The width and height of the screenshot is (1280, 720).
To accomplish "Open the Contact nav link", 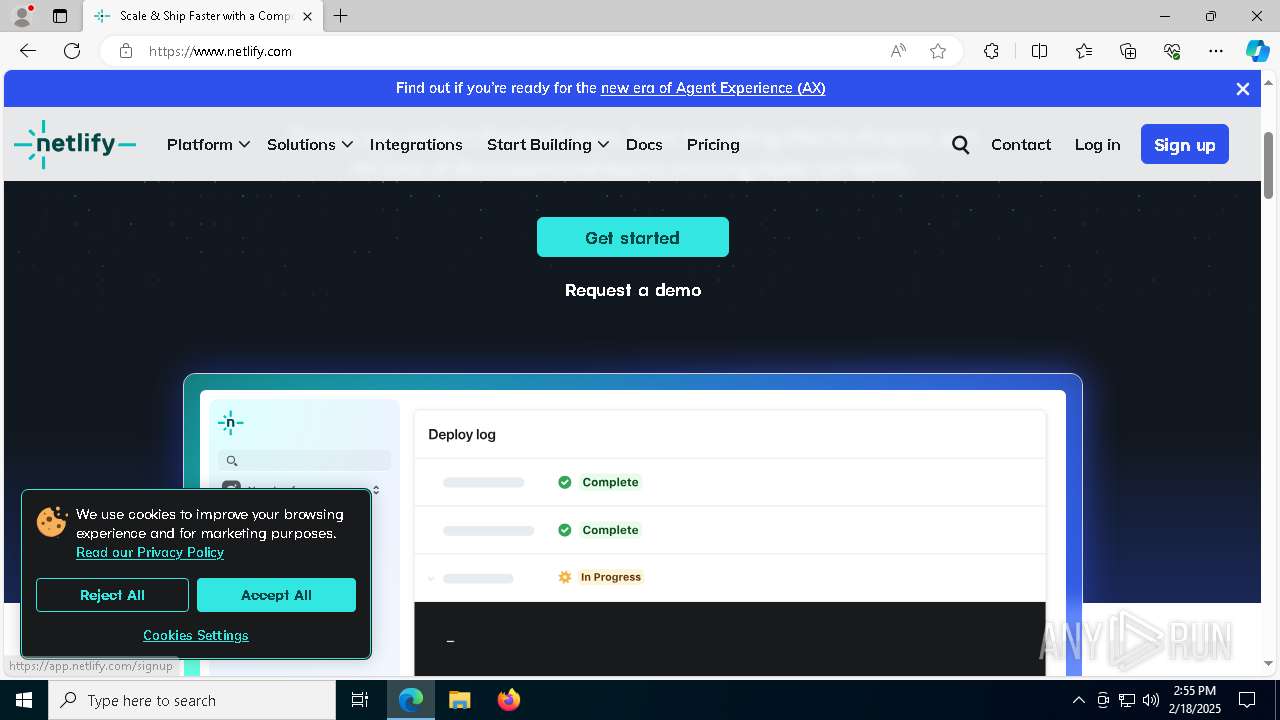I will coord(1021,145).
